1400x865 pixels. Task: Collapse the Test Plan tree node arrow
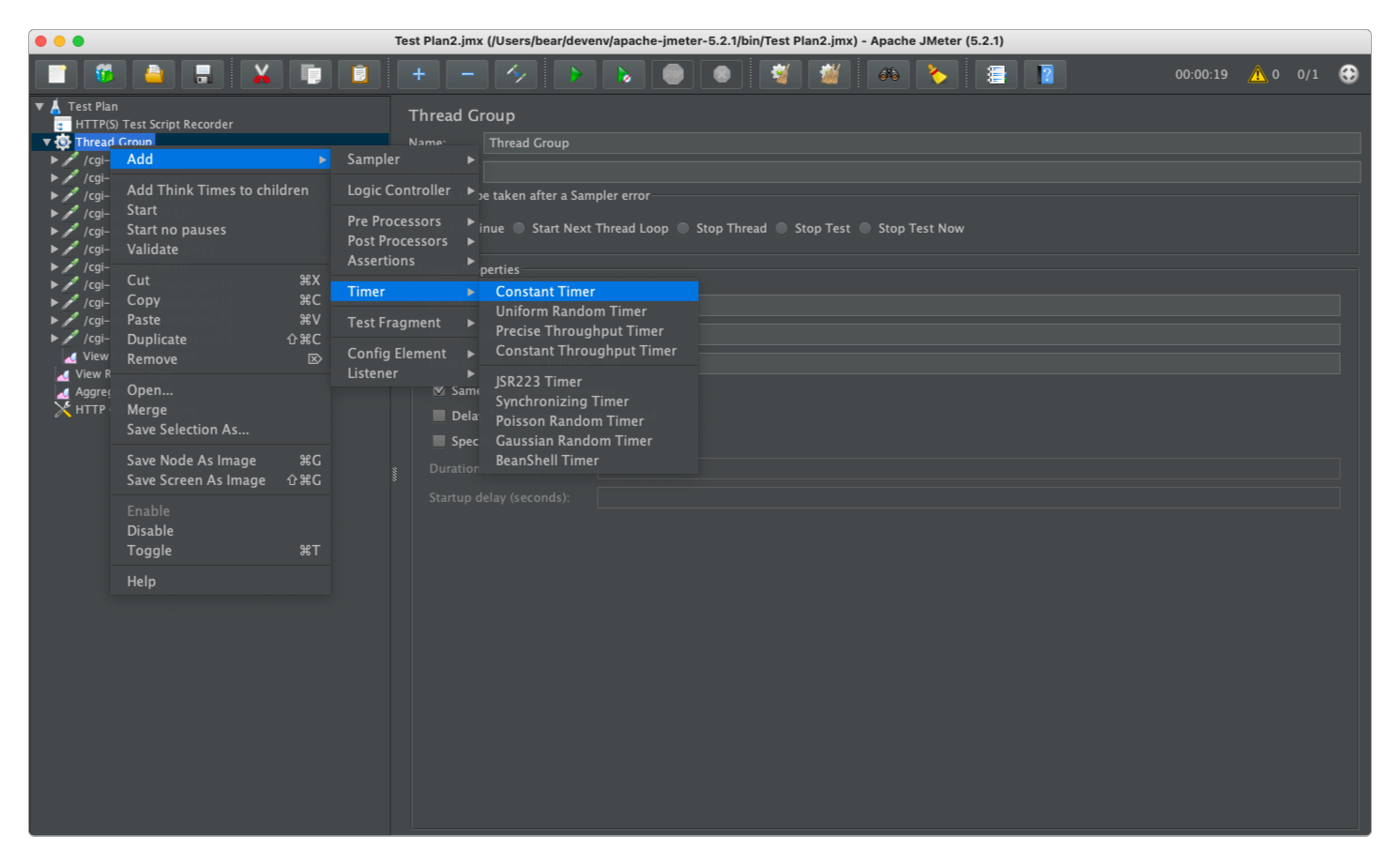click(39, 106)
